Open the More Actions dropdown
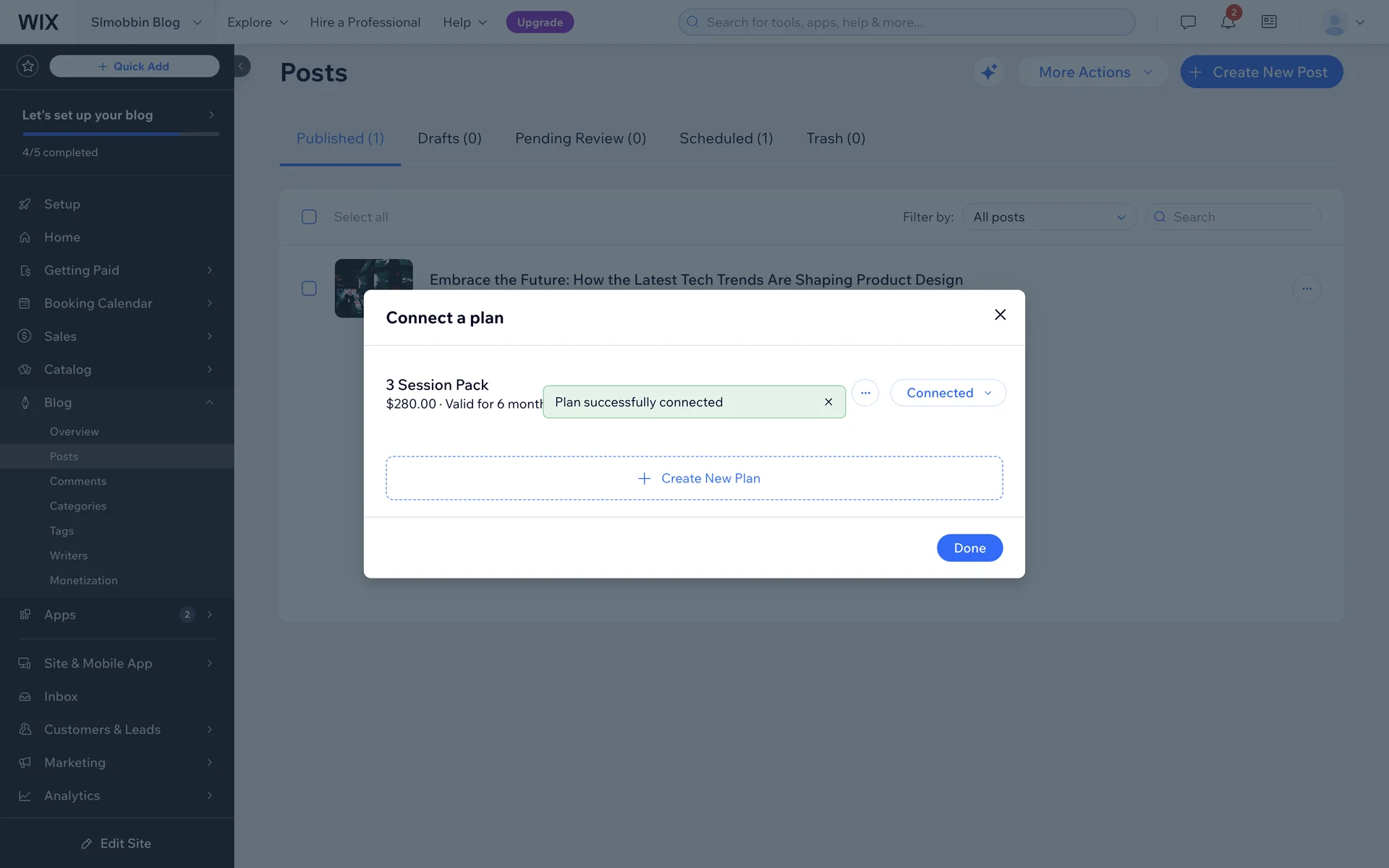1389x868 pixels. [1093, 72]
